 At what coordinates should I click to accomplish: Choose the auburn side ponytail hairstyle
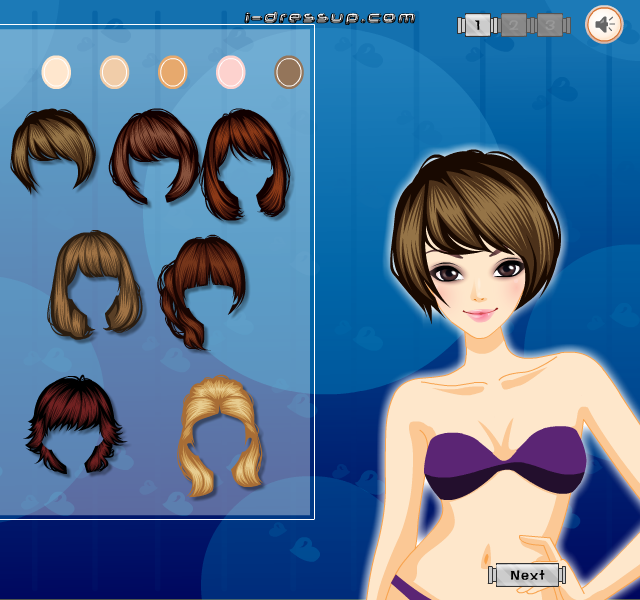click(x=202, y=292)
